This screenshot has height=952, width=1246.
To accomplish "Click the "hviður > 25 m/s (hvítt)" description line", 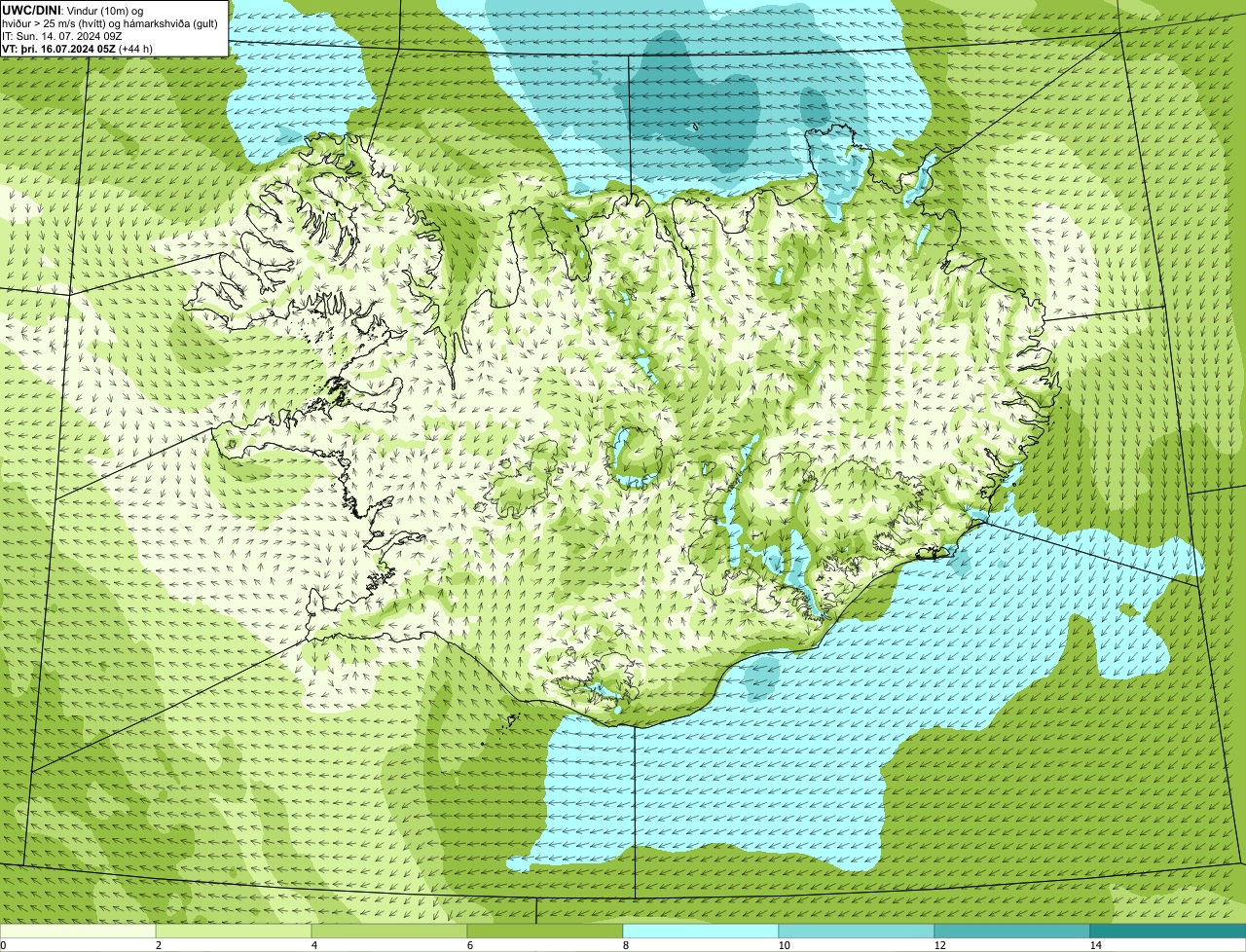I will 110,23.
